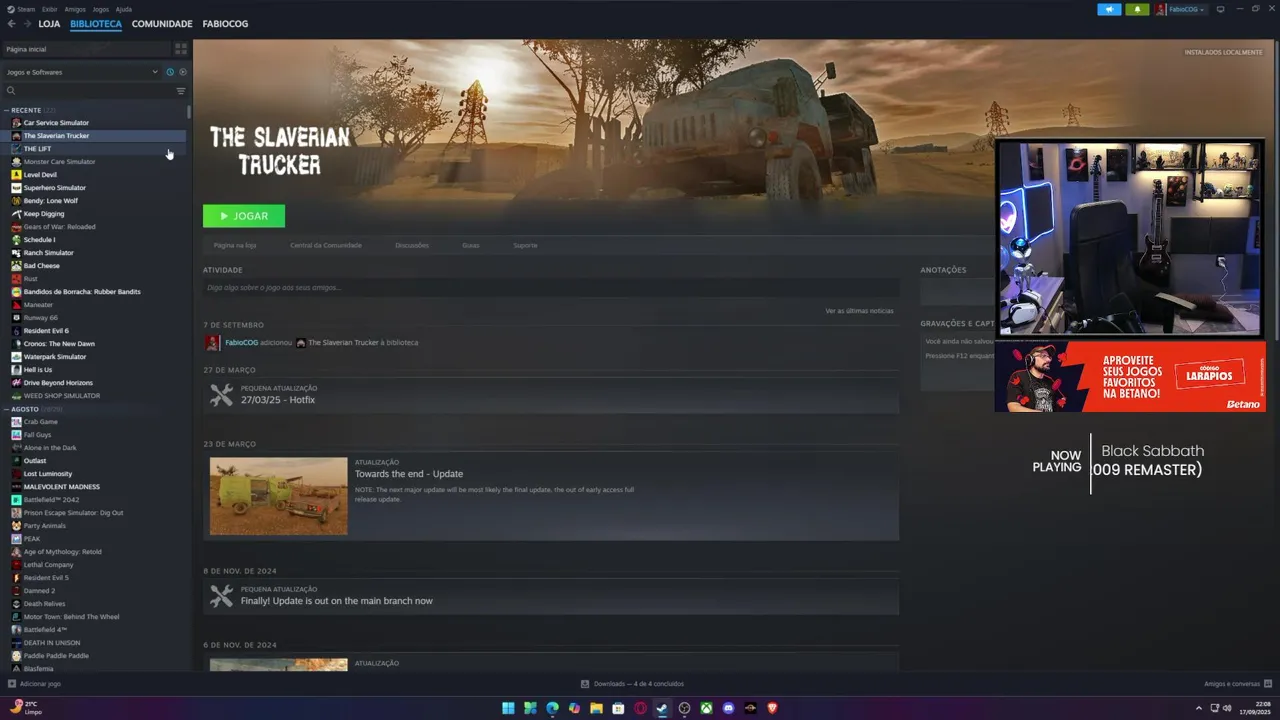Click the activity comment input field

pyautogui.click(x=551, y=287)
